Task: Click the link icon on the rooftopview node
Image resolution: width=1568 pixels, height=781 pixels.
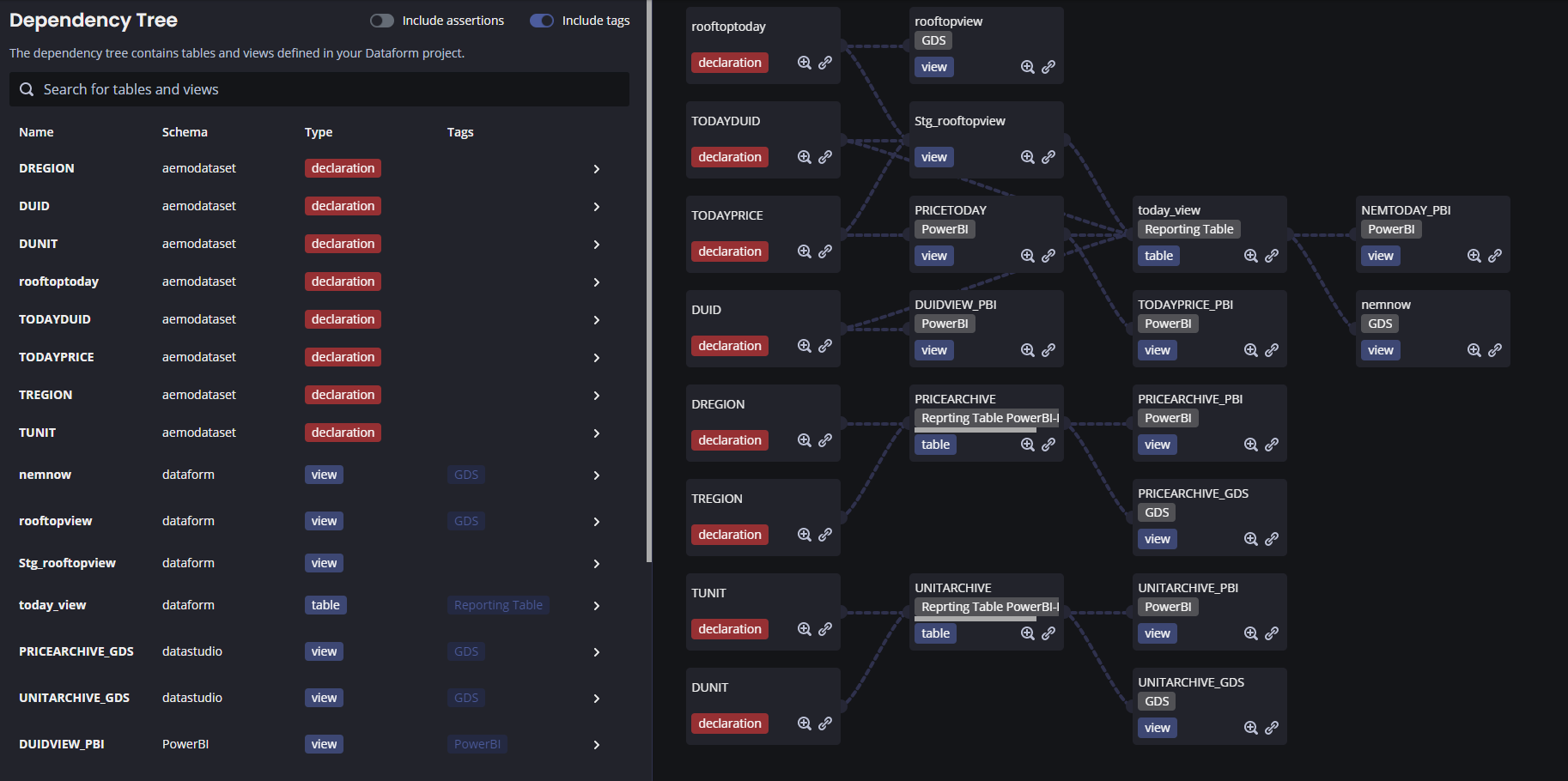Action: coord(1048,66)
